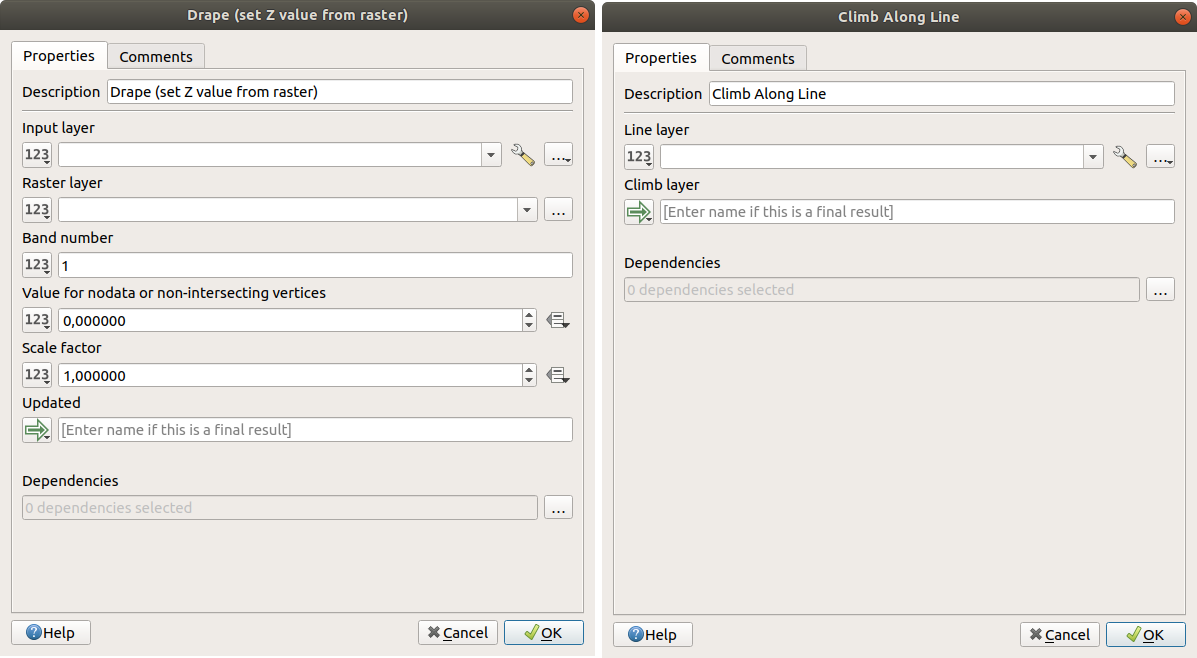Screen dimensions: 1197x658
Task: Click the Band number input field
Action: 314,265
